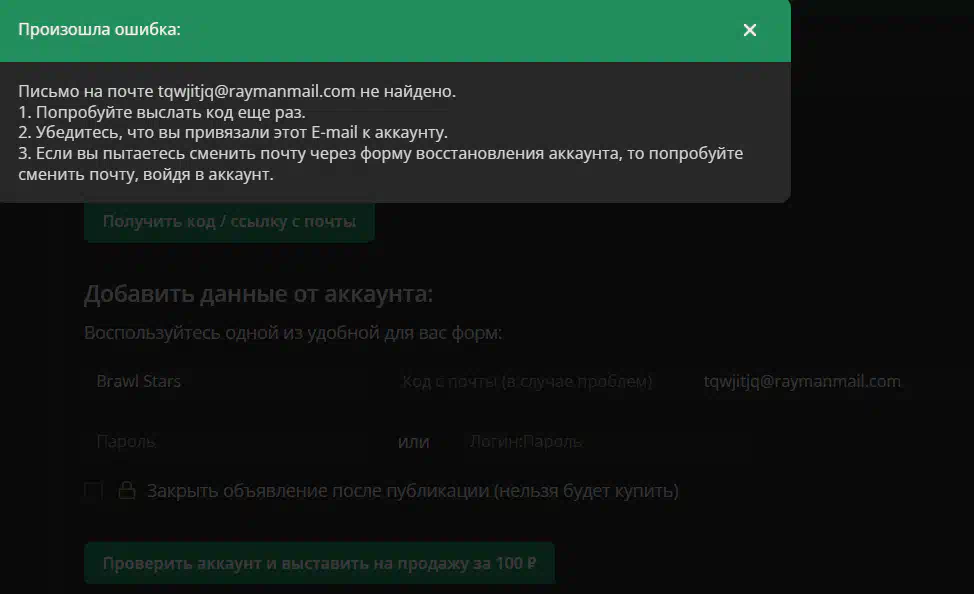This screenshot has width=974, height=594.
Task: Click the tqwjitjq@raymanmail.com email field in the form
Action: pyautogui.click(x=802, y=381)
